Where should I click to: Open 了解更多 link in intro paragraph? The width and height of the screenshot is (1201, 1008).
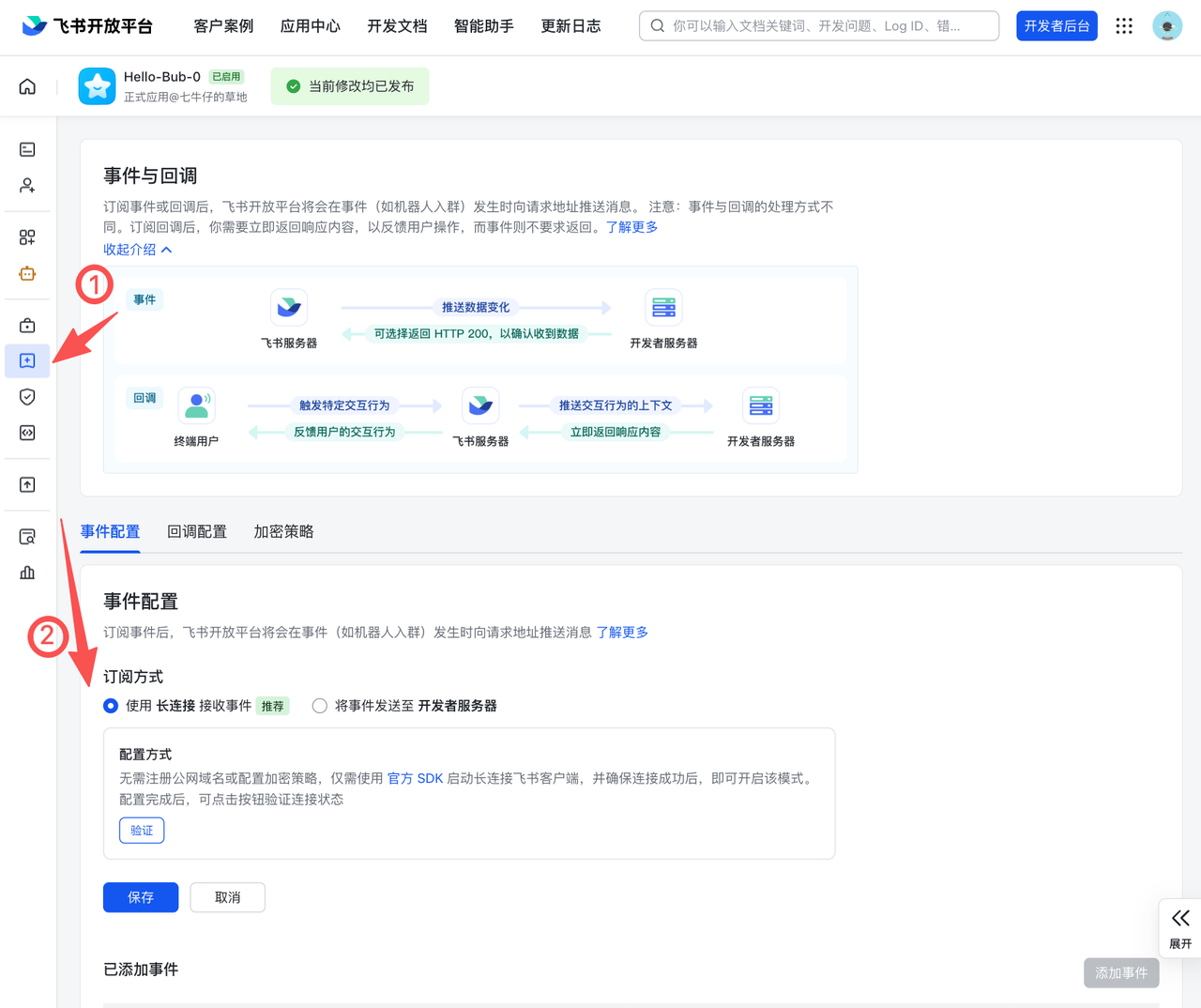pos(631,227)
